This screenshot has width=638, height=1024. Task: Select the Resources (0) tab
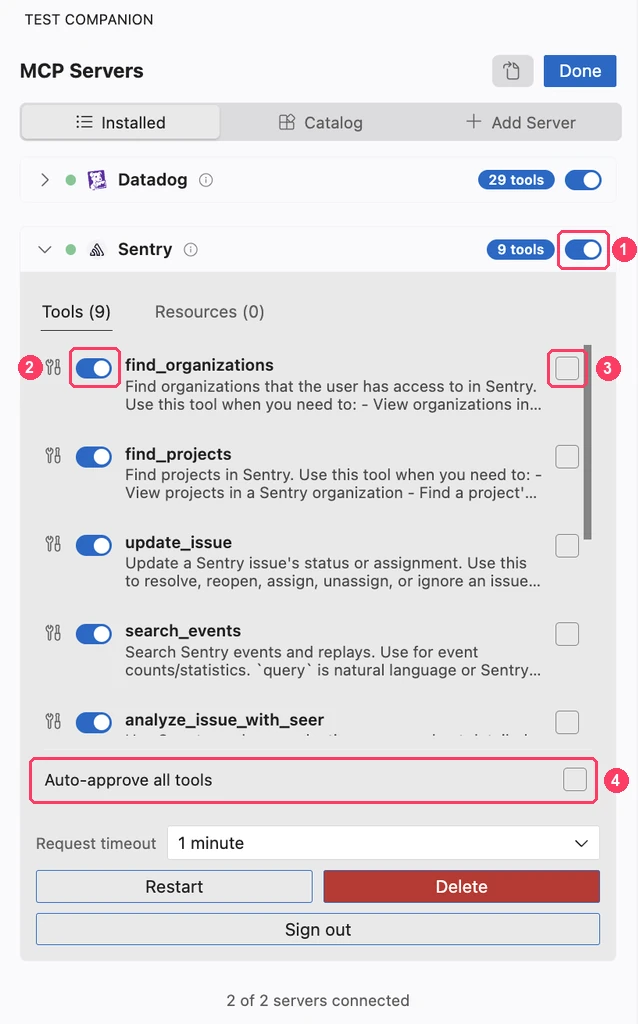tap(210, 312)
